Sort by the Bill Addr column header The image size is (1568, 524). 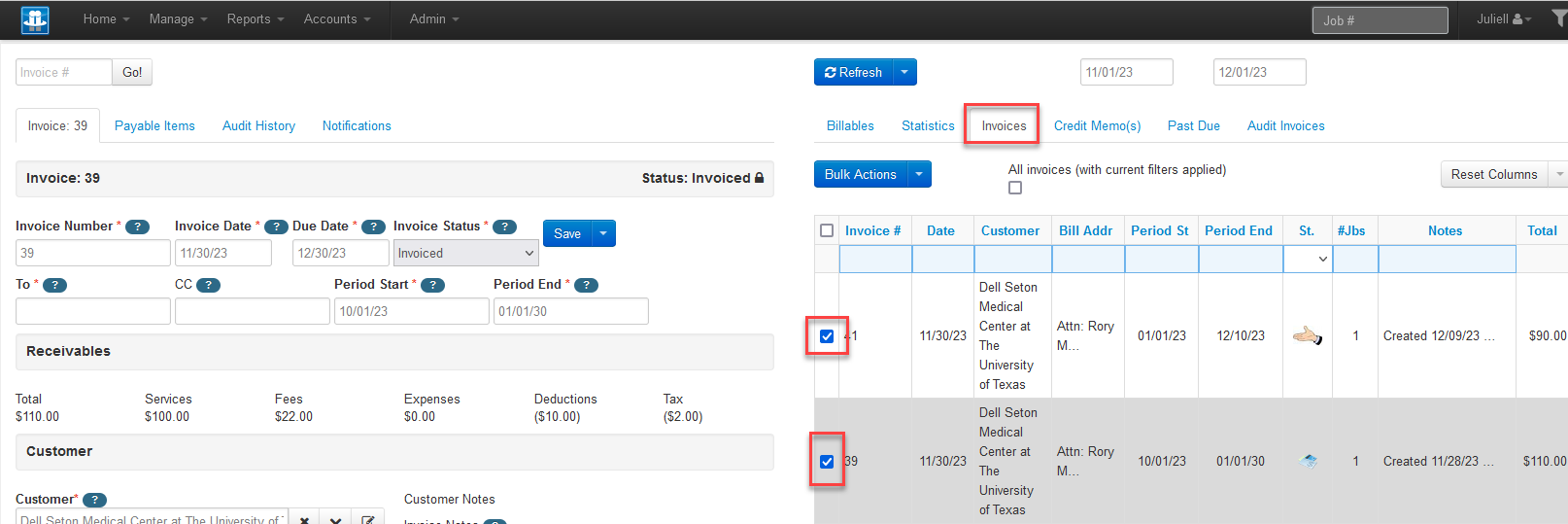click(1085, 230)
